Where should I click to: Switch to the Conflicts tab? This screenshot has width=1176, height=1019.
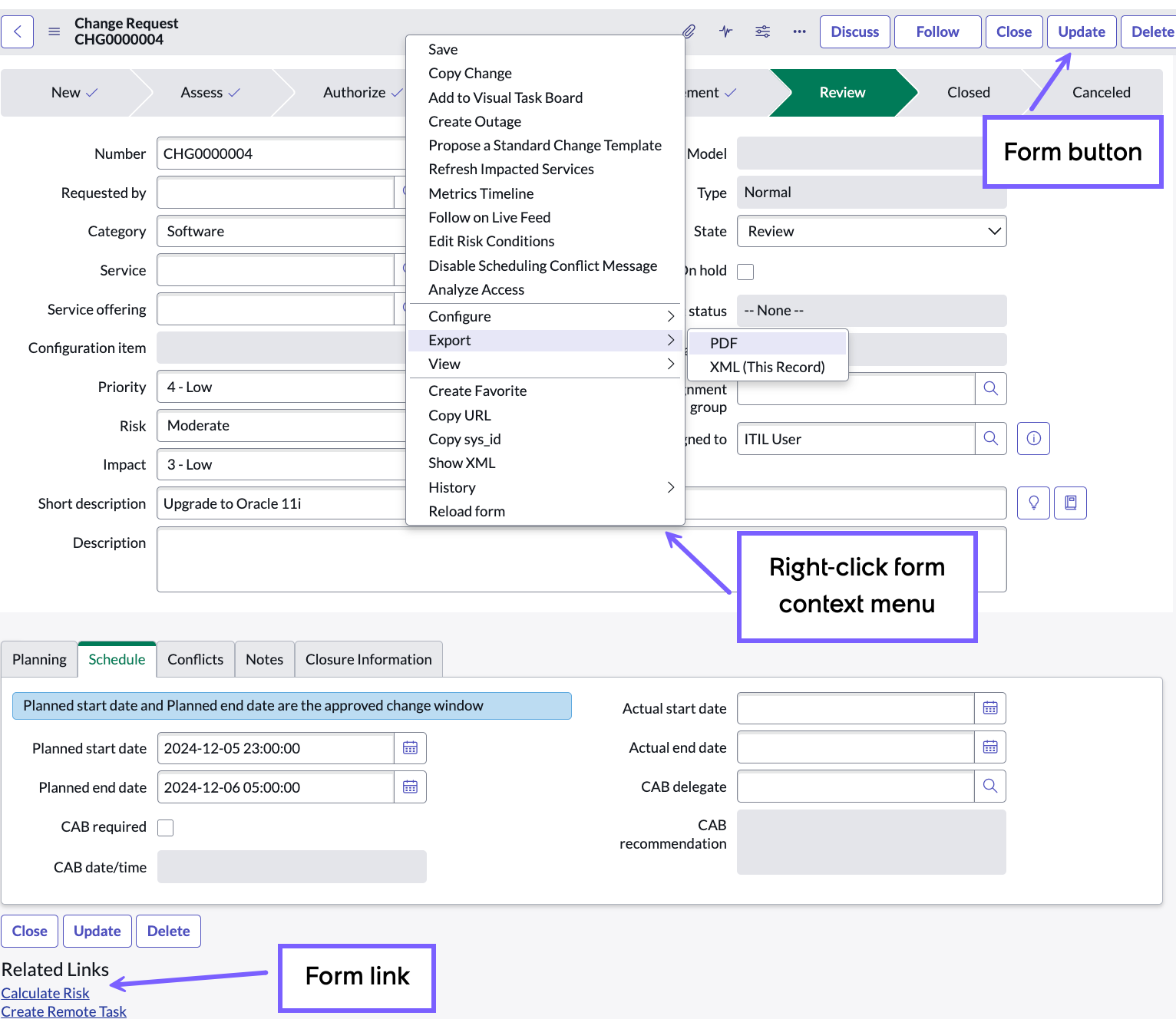195,659
